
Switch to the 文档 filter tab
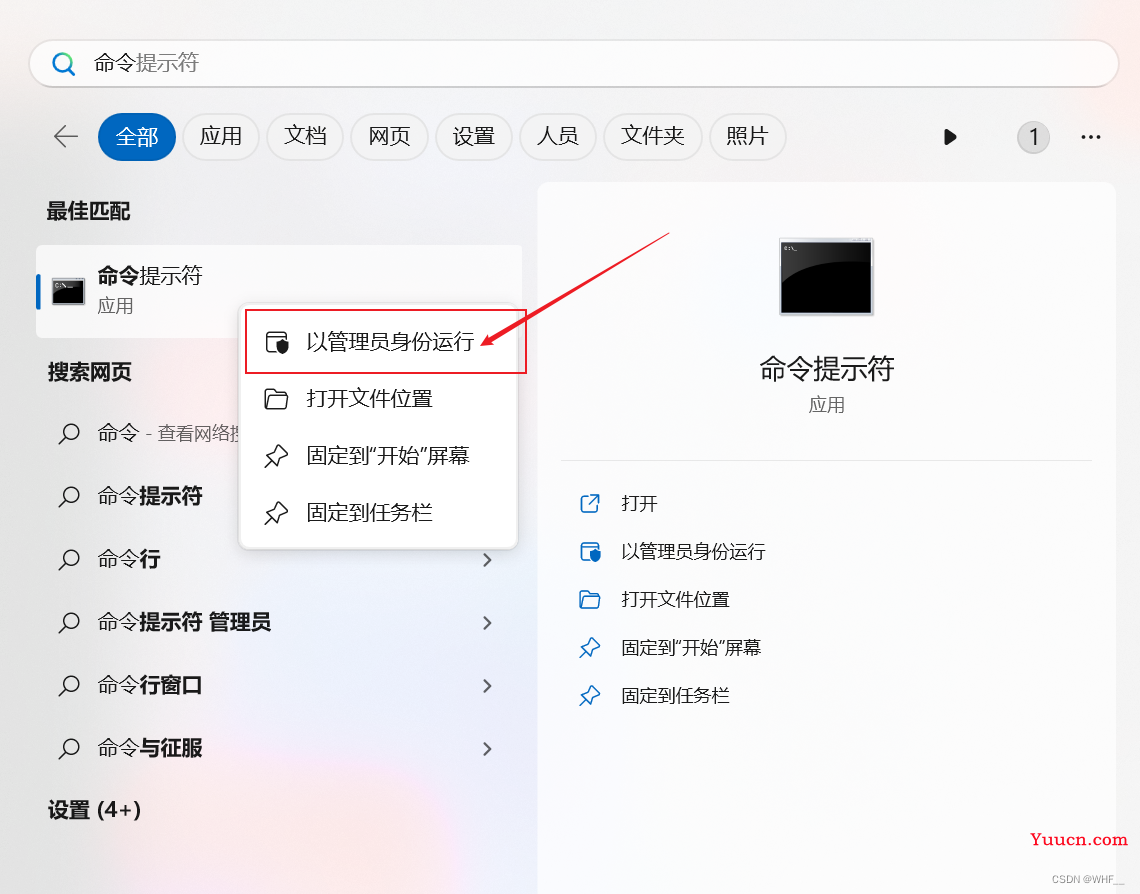[x=305, y=137]
